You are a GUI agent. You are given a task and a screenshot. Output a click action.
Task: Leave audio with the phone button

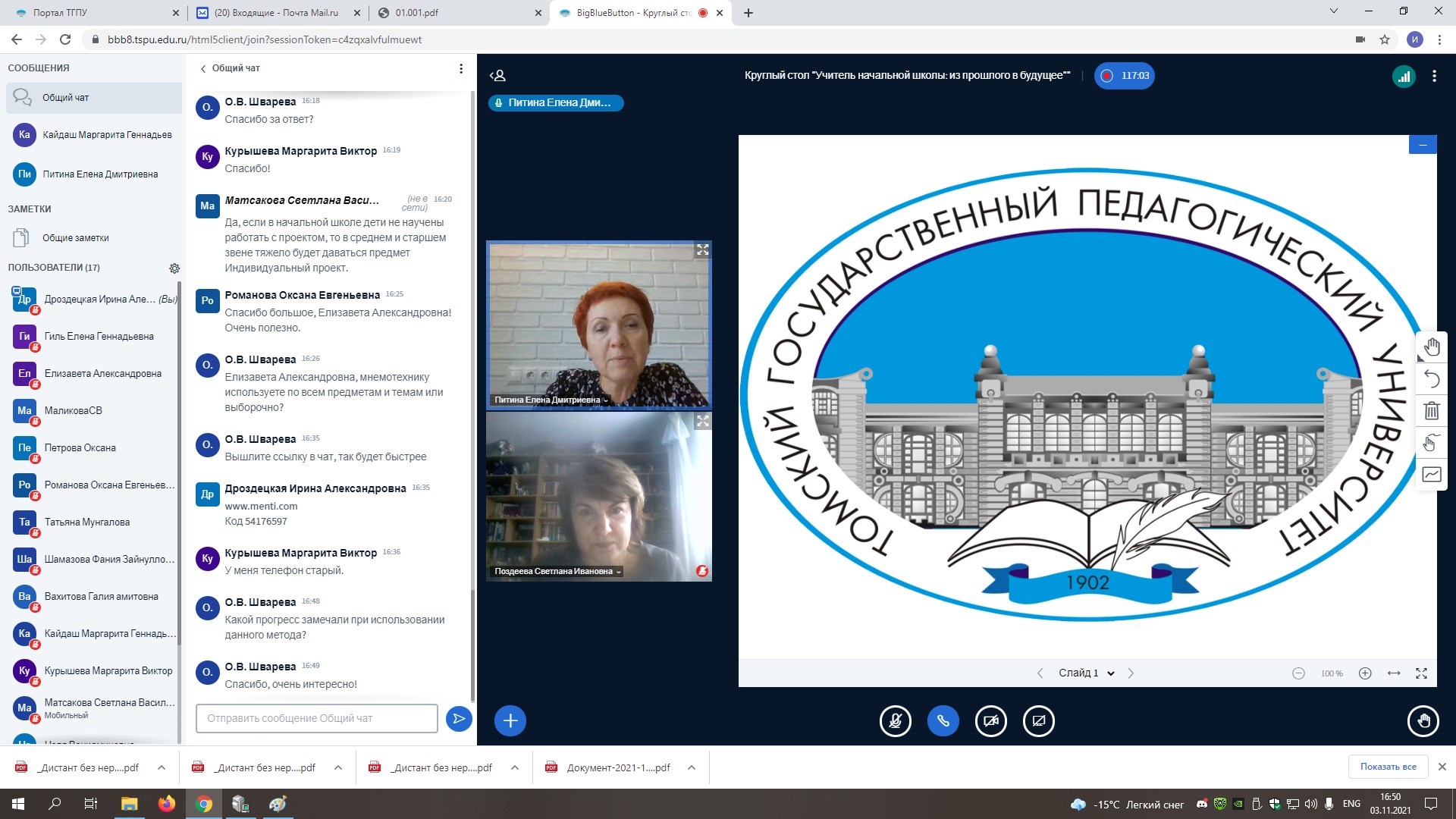[x=943, y=721]
